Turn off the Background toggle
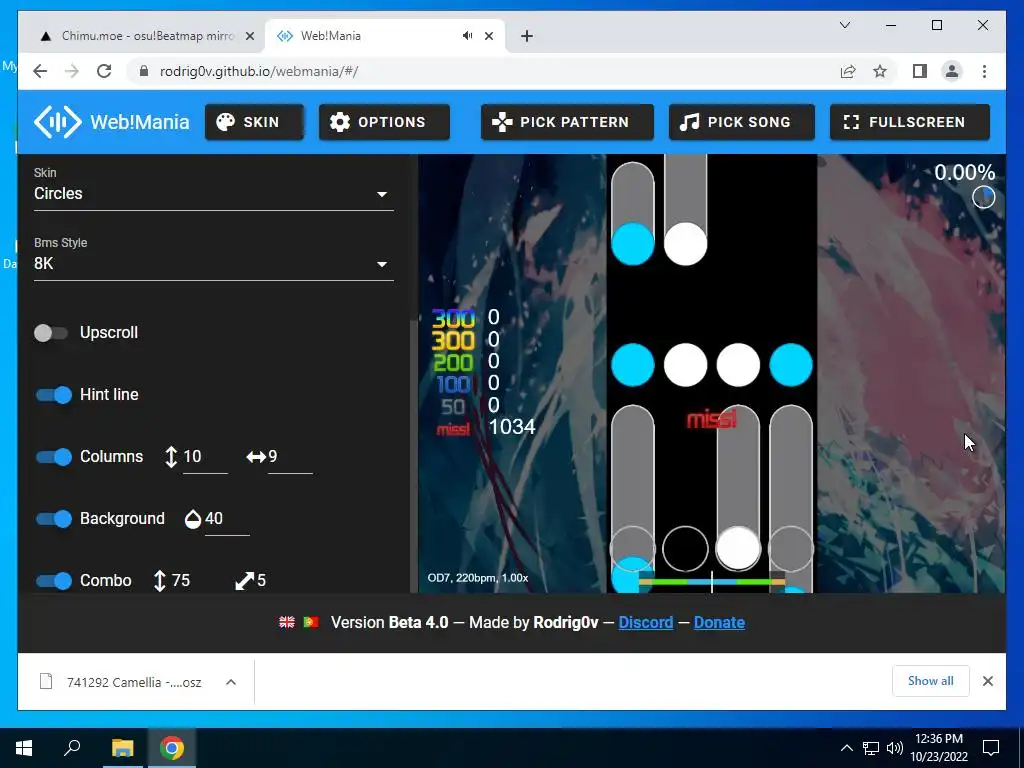This screenshot has width=1024, height=768. point(54,519)
